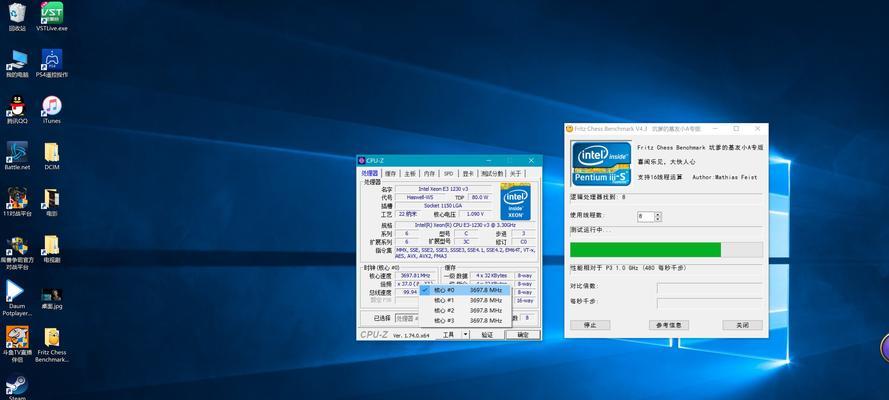Switch to the 测试分数 tab in CPU-Z

tap(492, 173)
